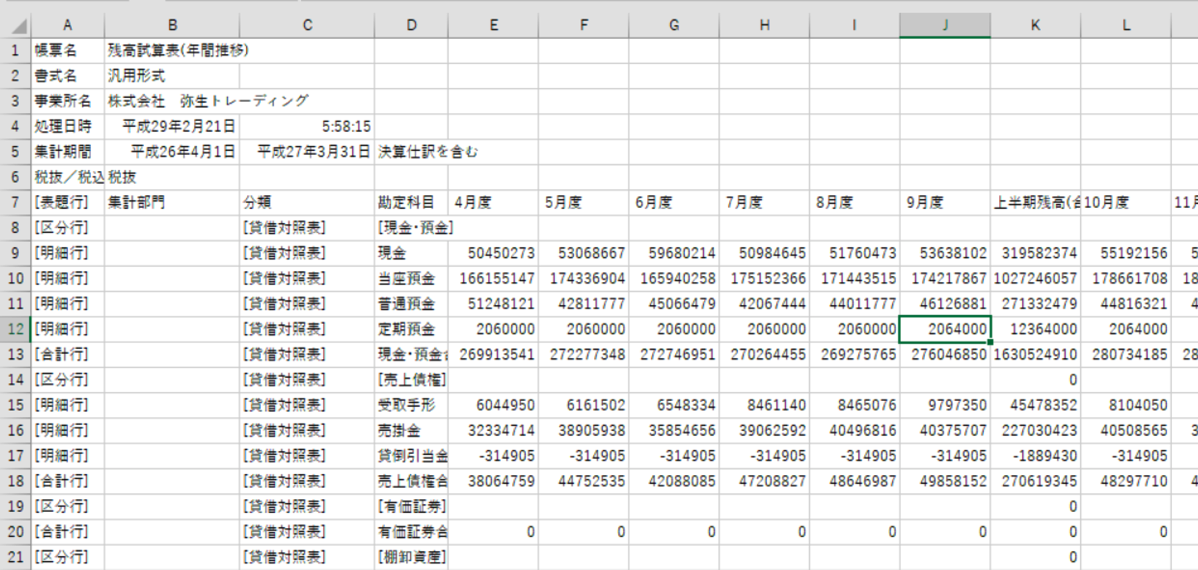Click value 45066479 in 6月度
The height and width of the screenshot is (570, 1198).
675,304
